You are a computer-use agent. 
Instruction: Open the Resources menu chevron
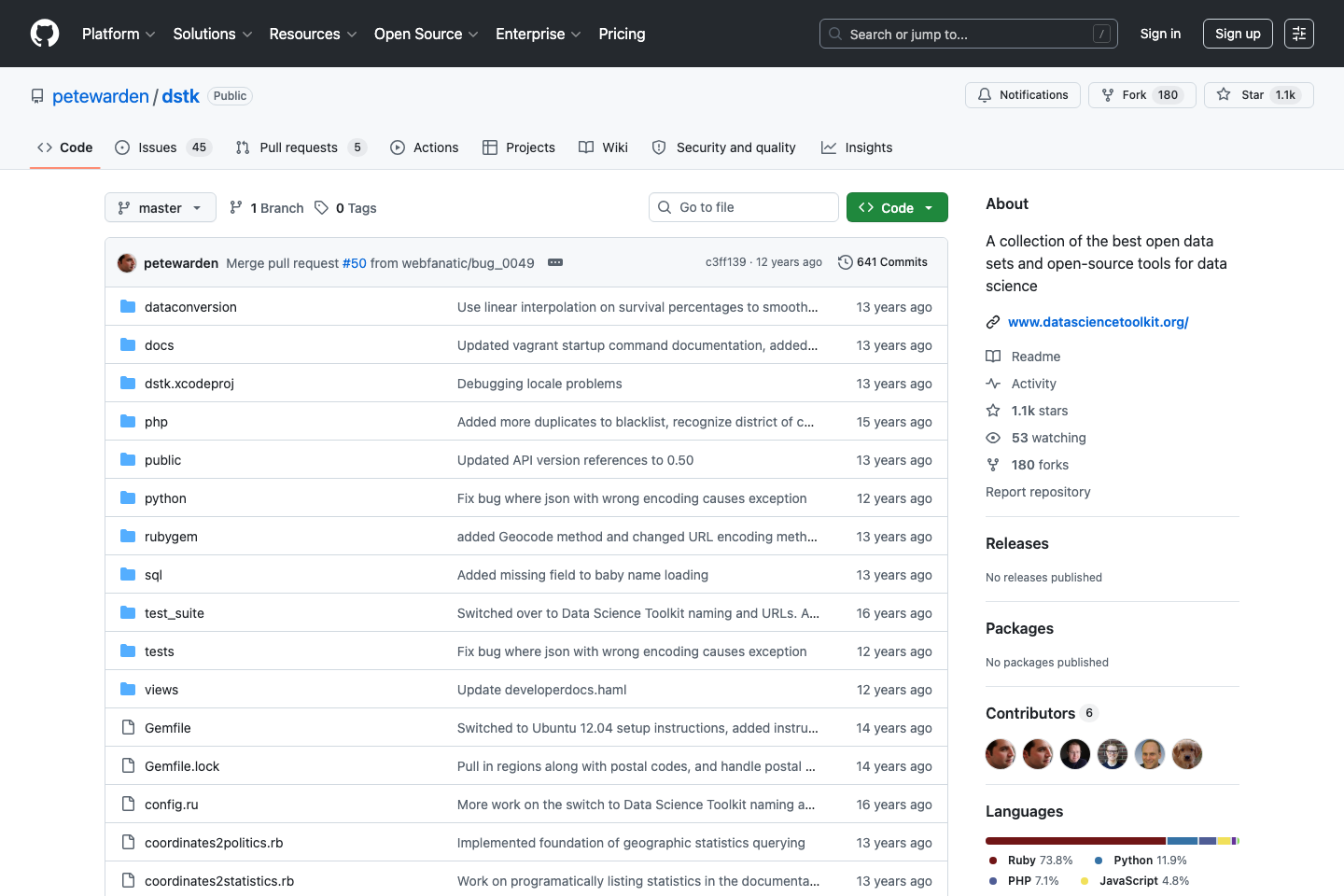click(352, 34)
